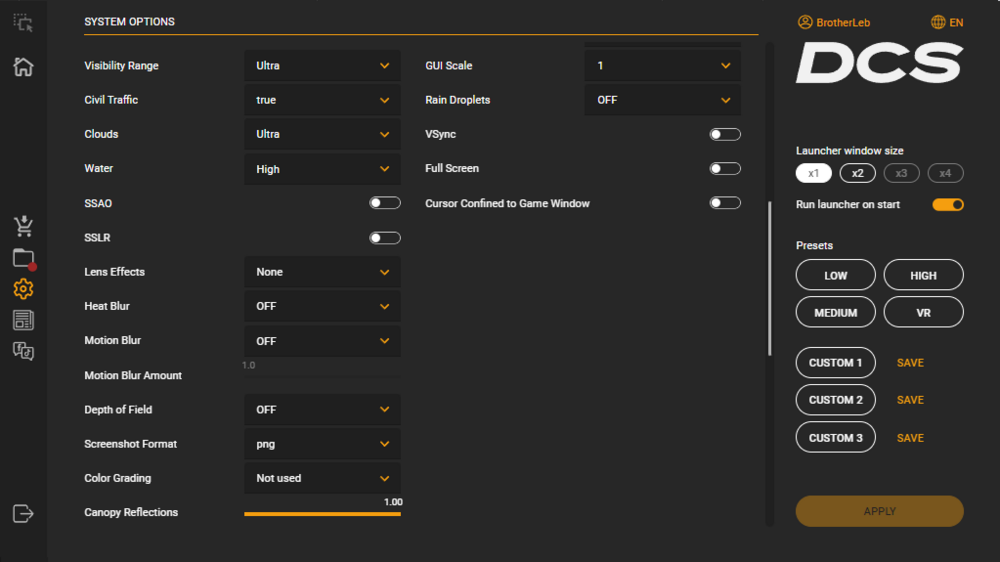Select the x2 launcher window size

857,173
